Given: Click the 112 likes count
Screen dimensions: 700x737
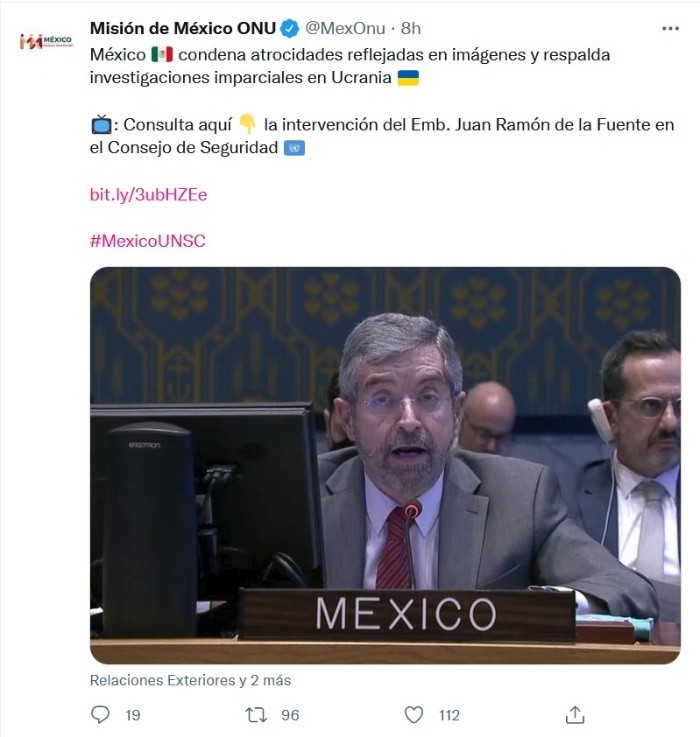Looking at the screenshot, I should 449,715.
